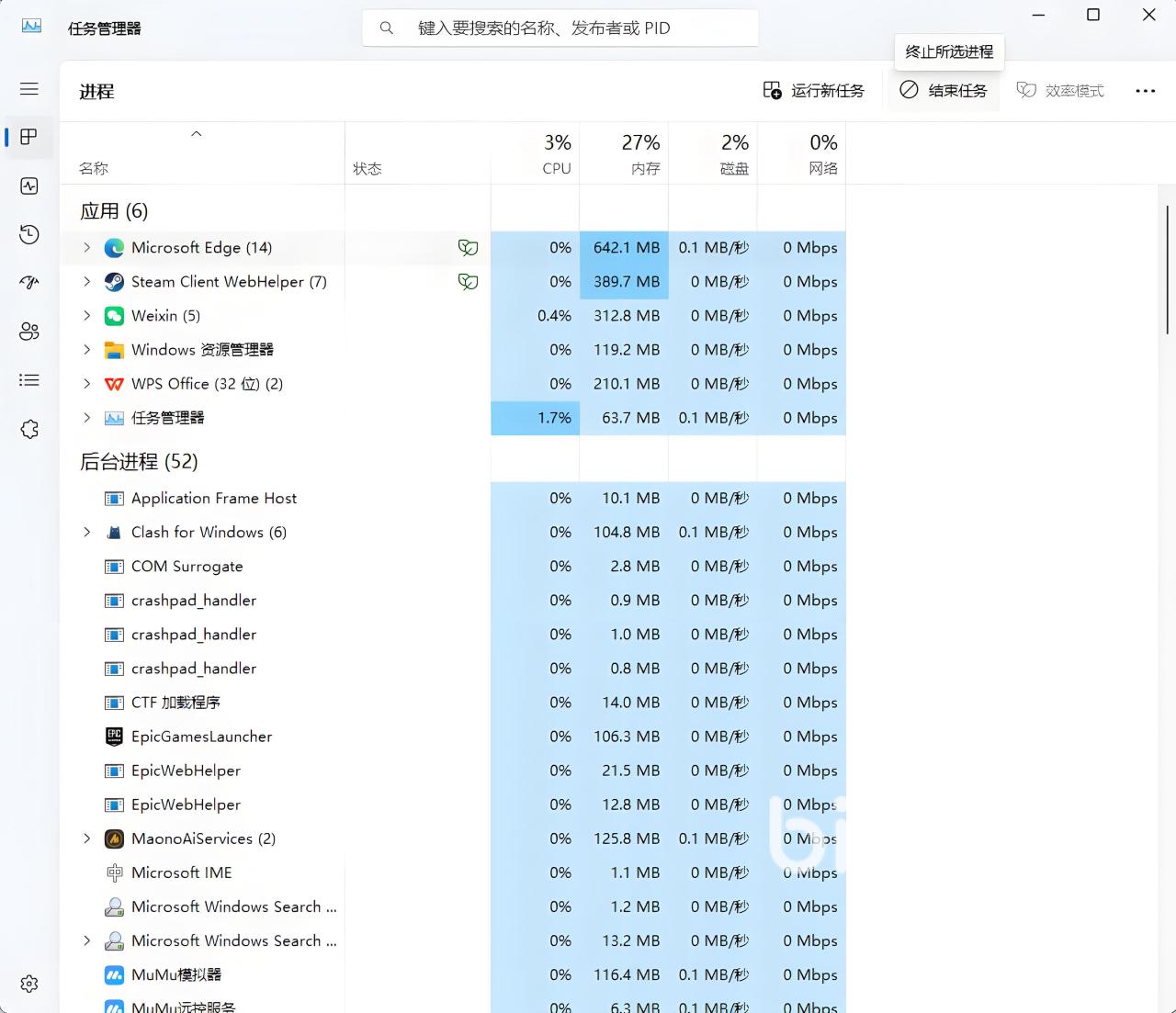Click 运行新任务 to run new task

click(x=814, y=90)
